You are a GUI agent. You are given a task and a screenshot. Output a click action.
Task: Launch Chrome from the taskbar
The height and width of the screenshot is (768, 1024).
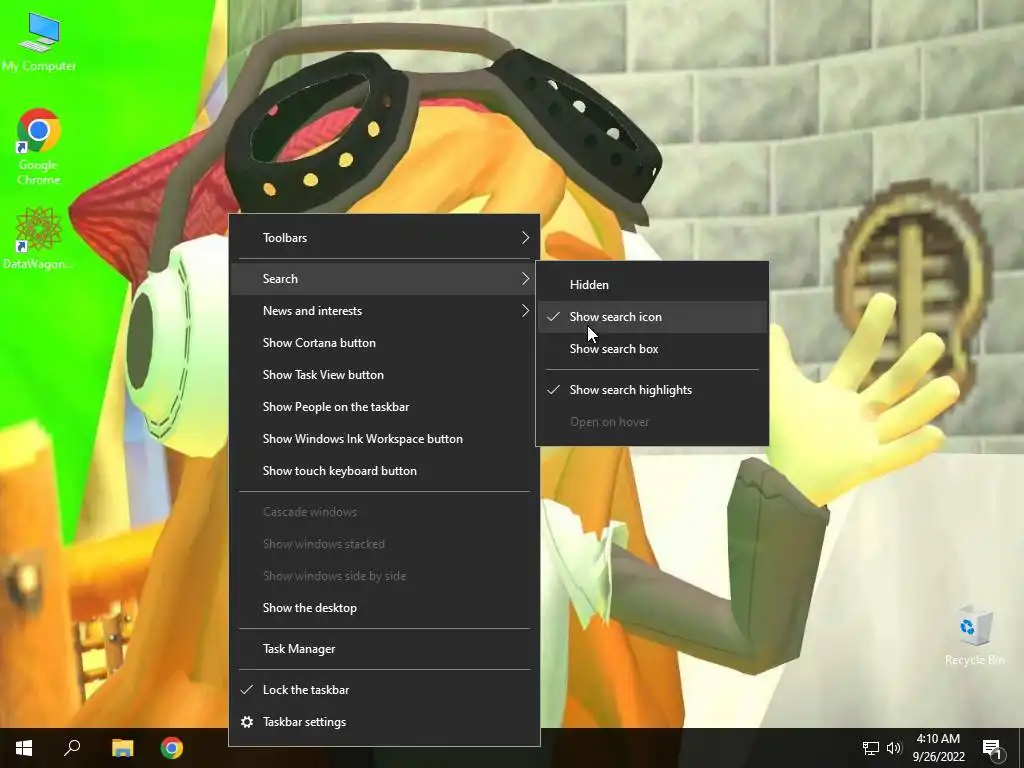pos(172,748)
